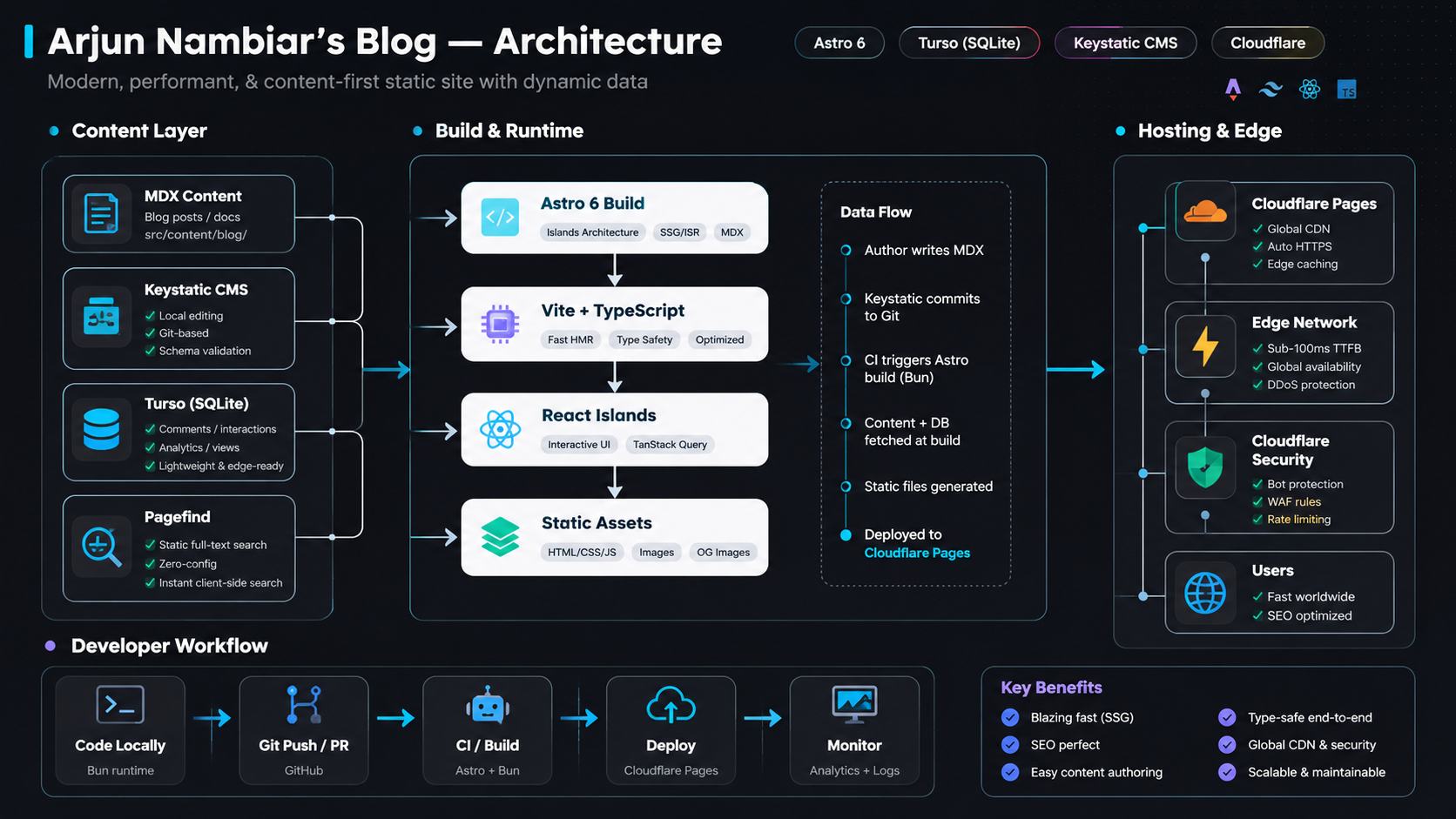Click the Type-safe end-to-end check icon
Screen dimensions: 1456x819
point(1227,717)
